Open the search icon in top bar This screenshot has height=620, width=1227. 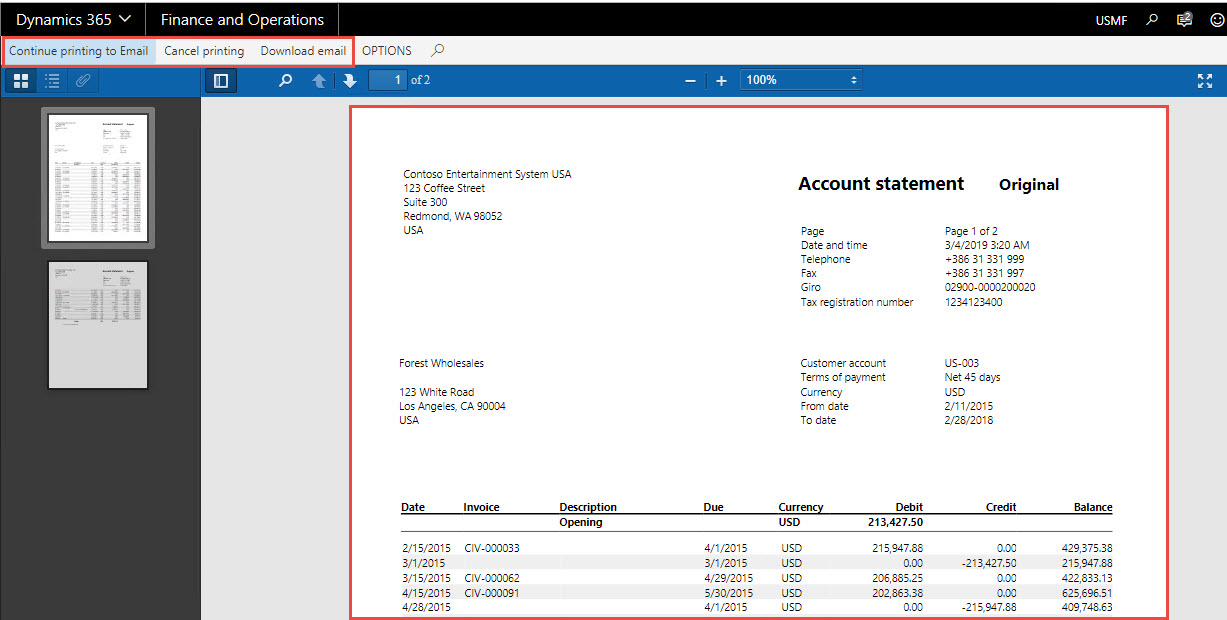(x=1152, y=19)
